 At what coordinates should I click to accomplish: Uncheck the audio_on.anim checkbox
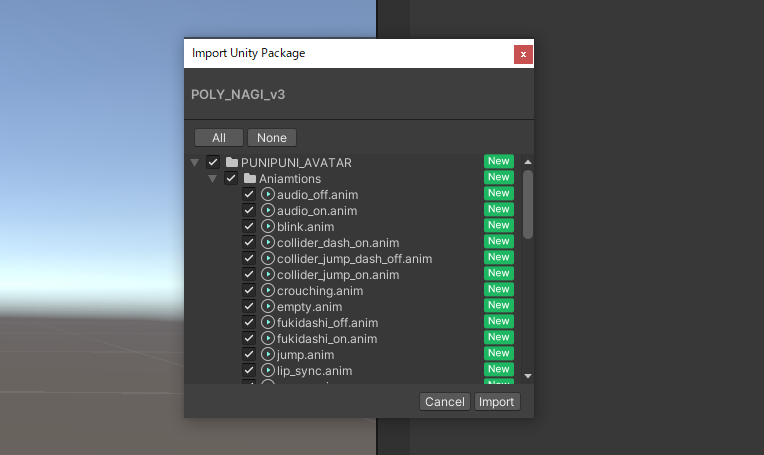pyautogui.click(x=249, y=210)
